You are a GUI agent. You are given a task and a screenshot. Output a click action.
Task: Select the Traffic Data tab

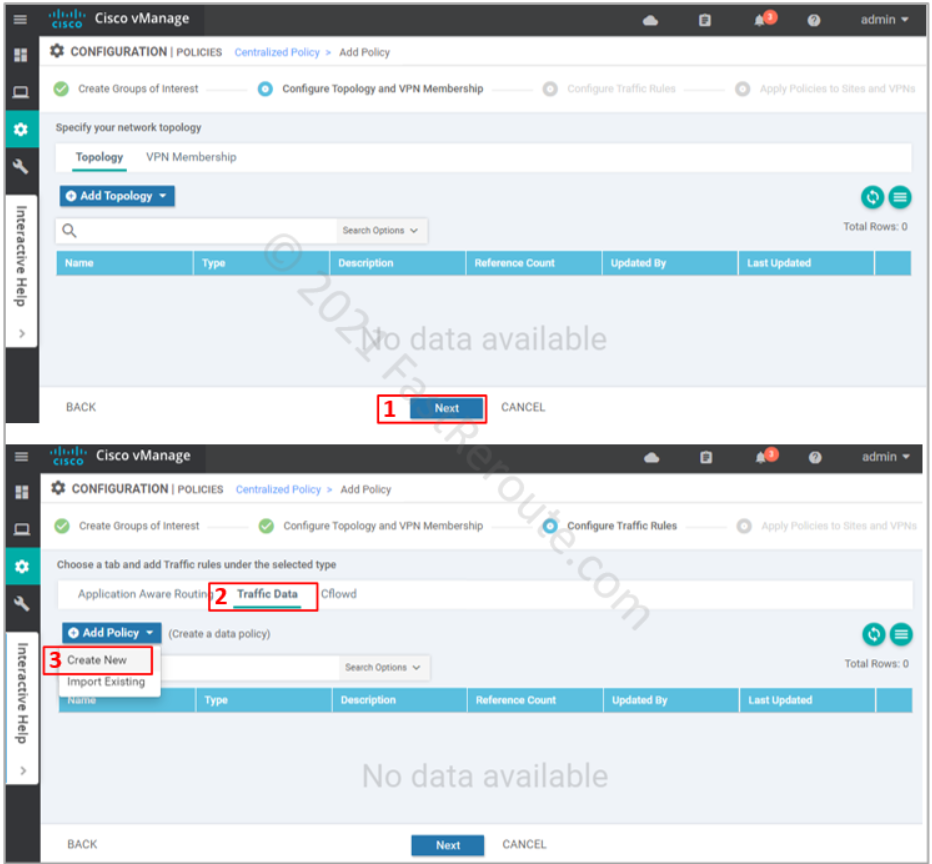coord(267,594)
